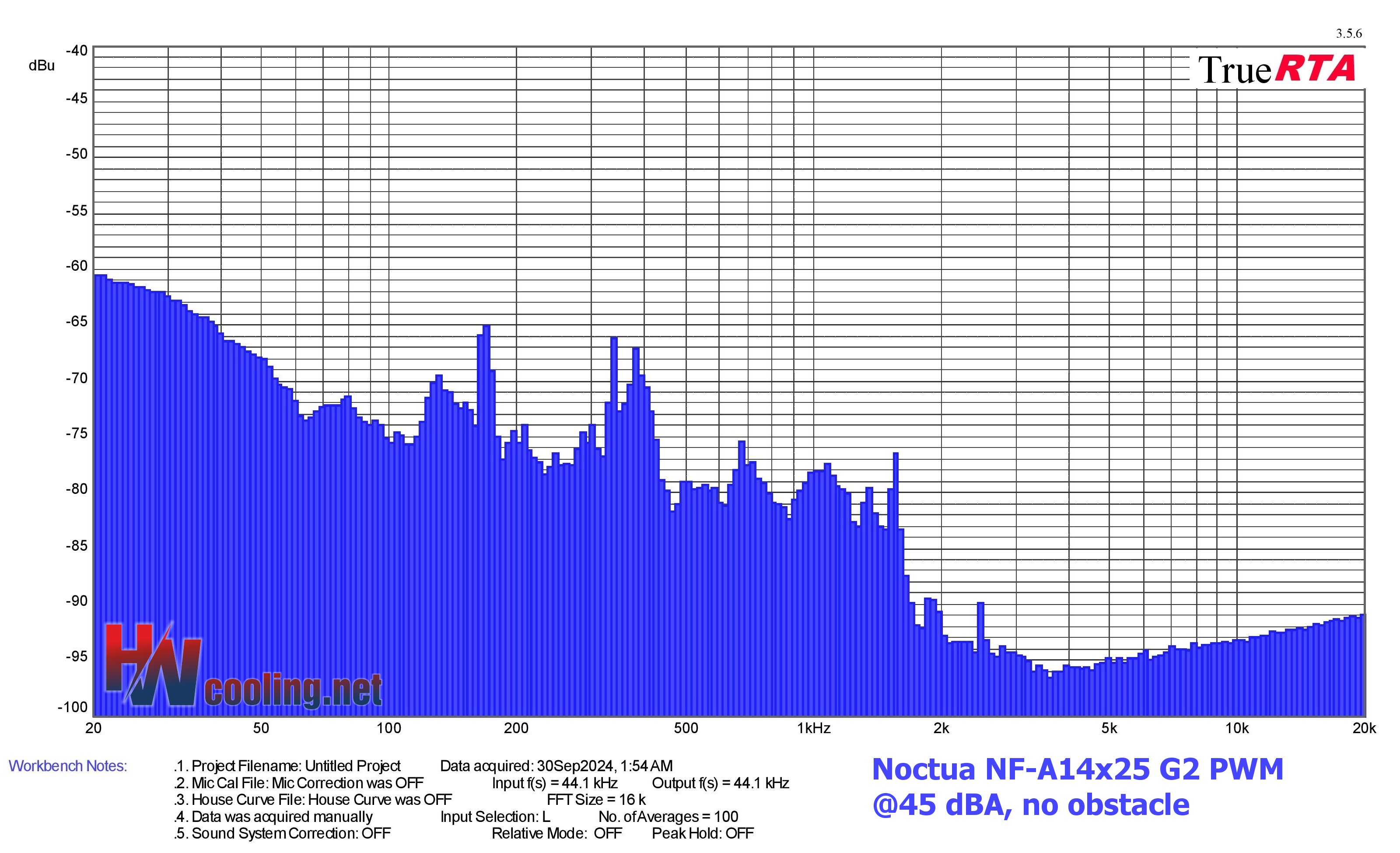Viewport: 1400px width, 853px height.
Task: Click the 1kHz frequency axis label
Action: click(814, 729)
